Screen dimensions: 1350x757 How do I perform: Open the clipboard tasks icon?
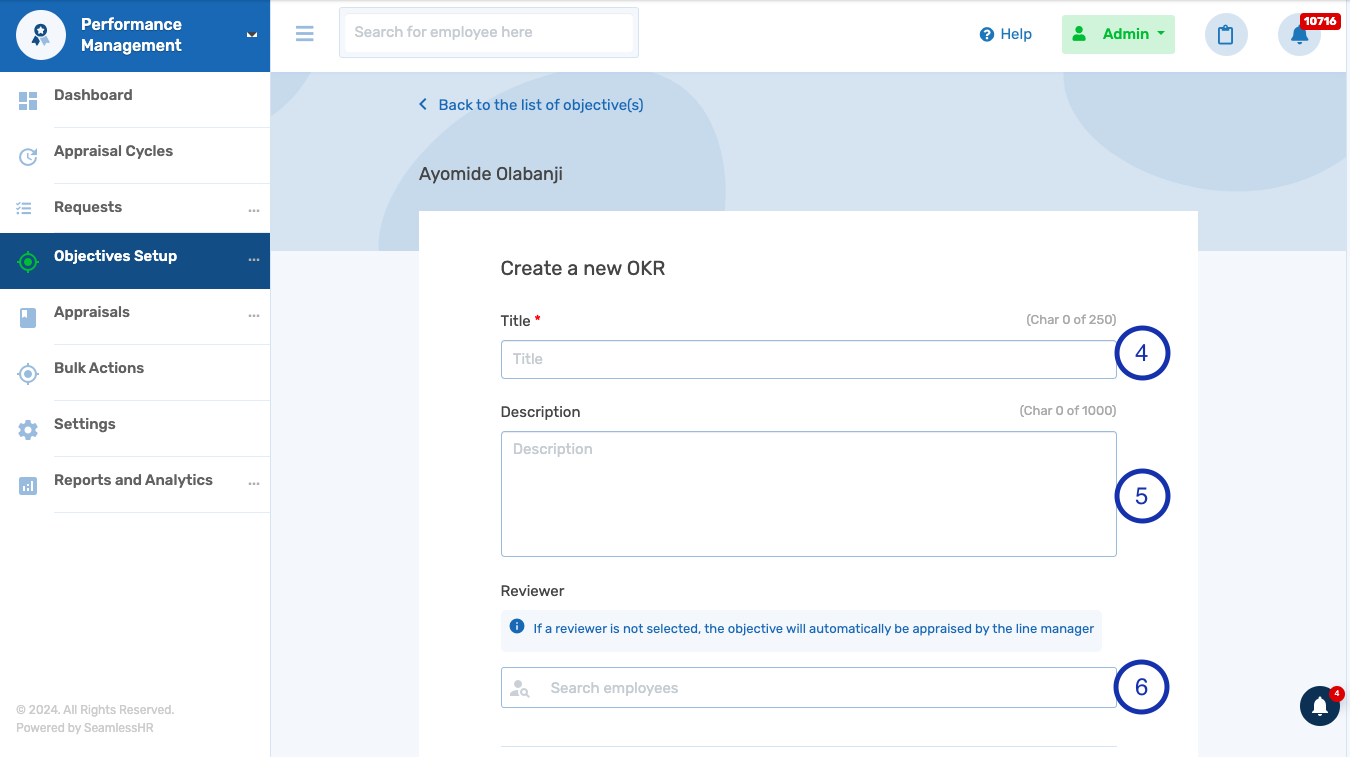pos(1226,35)
